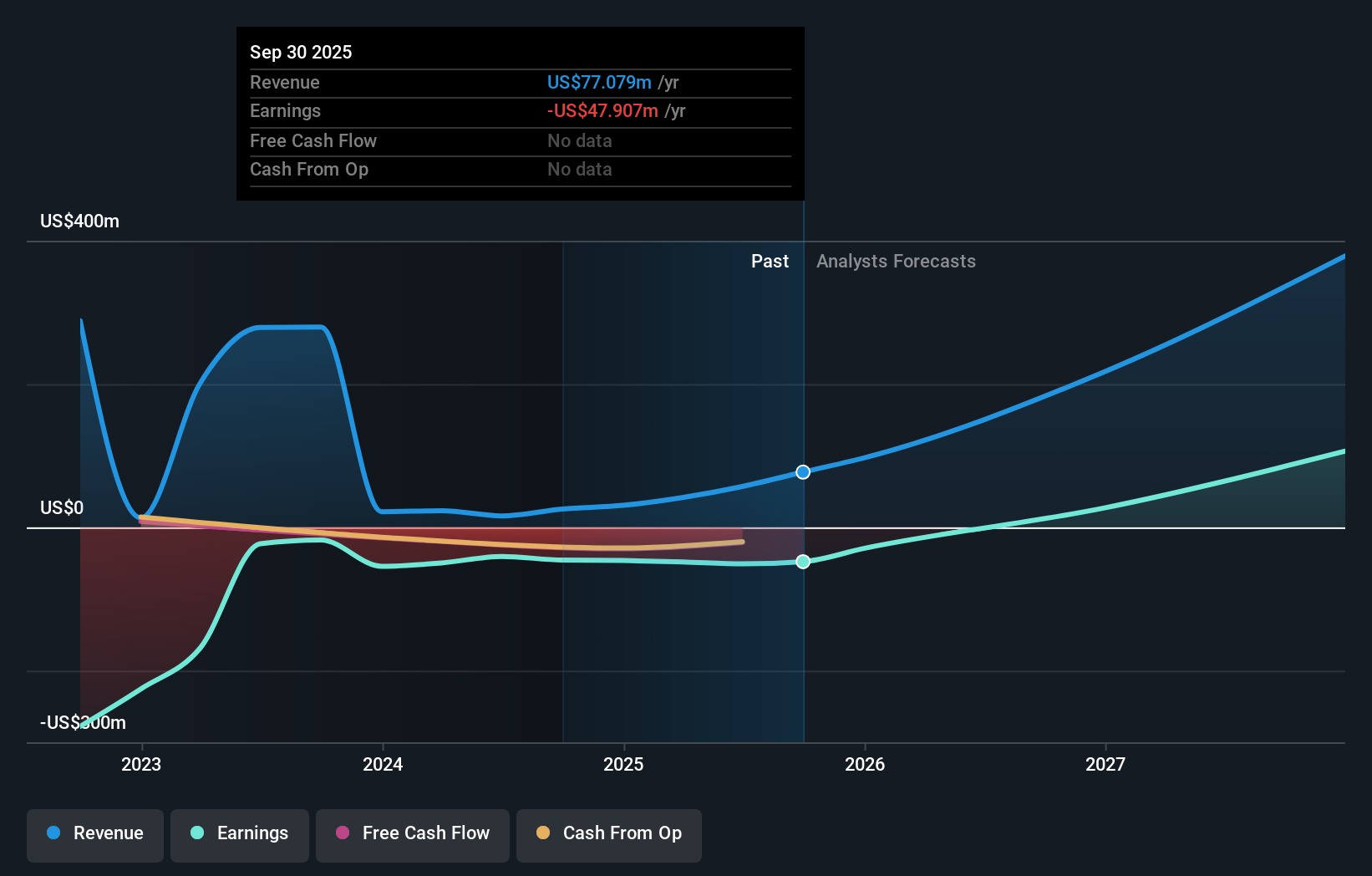The image size is (1372, 876).
Task: Expand the Cash From Op tooltip row
Action: pos(520,169)
